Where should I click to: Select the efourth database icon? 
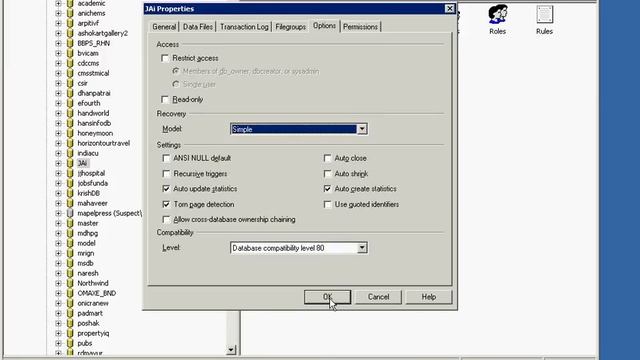tap(70, 103)
